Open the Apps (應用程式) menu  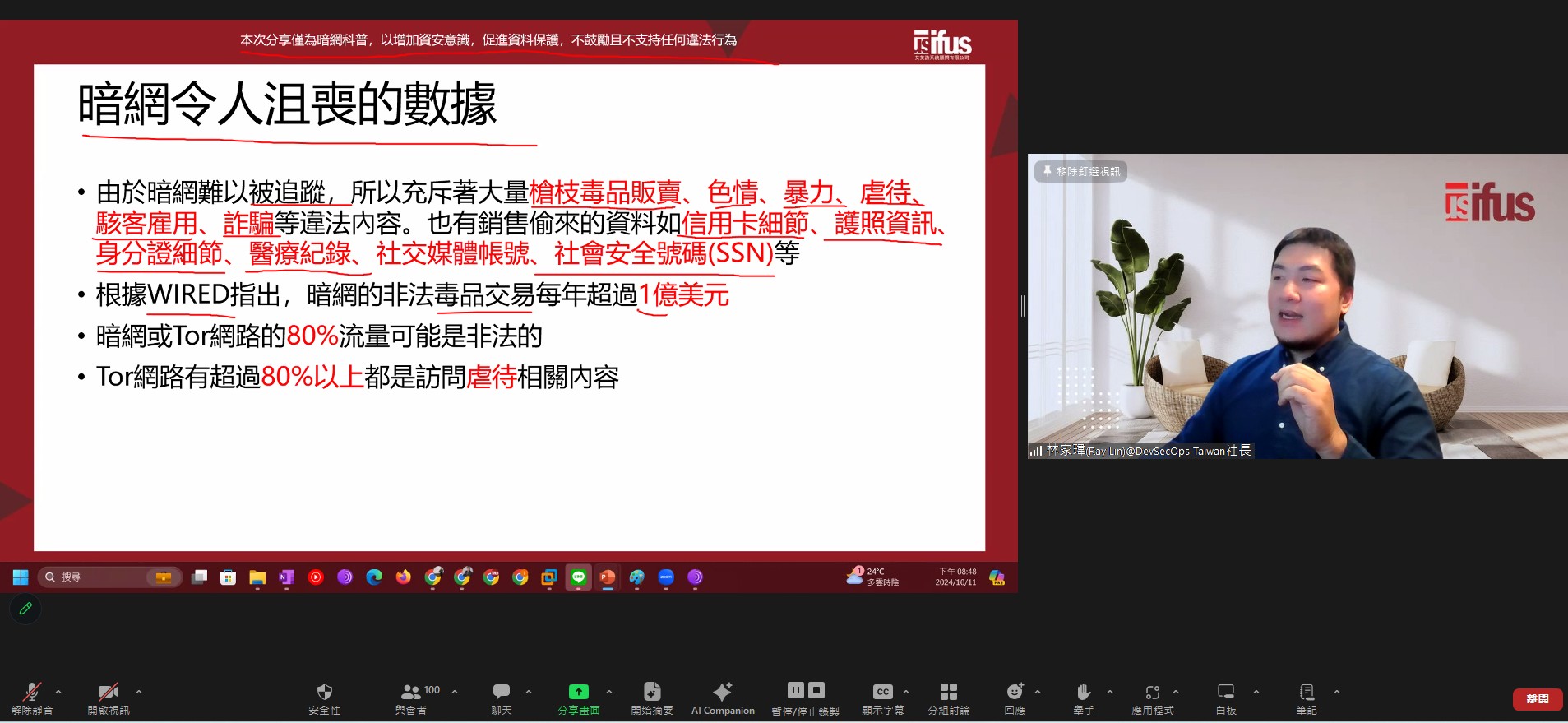pos(1152,692)
